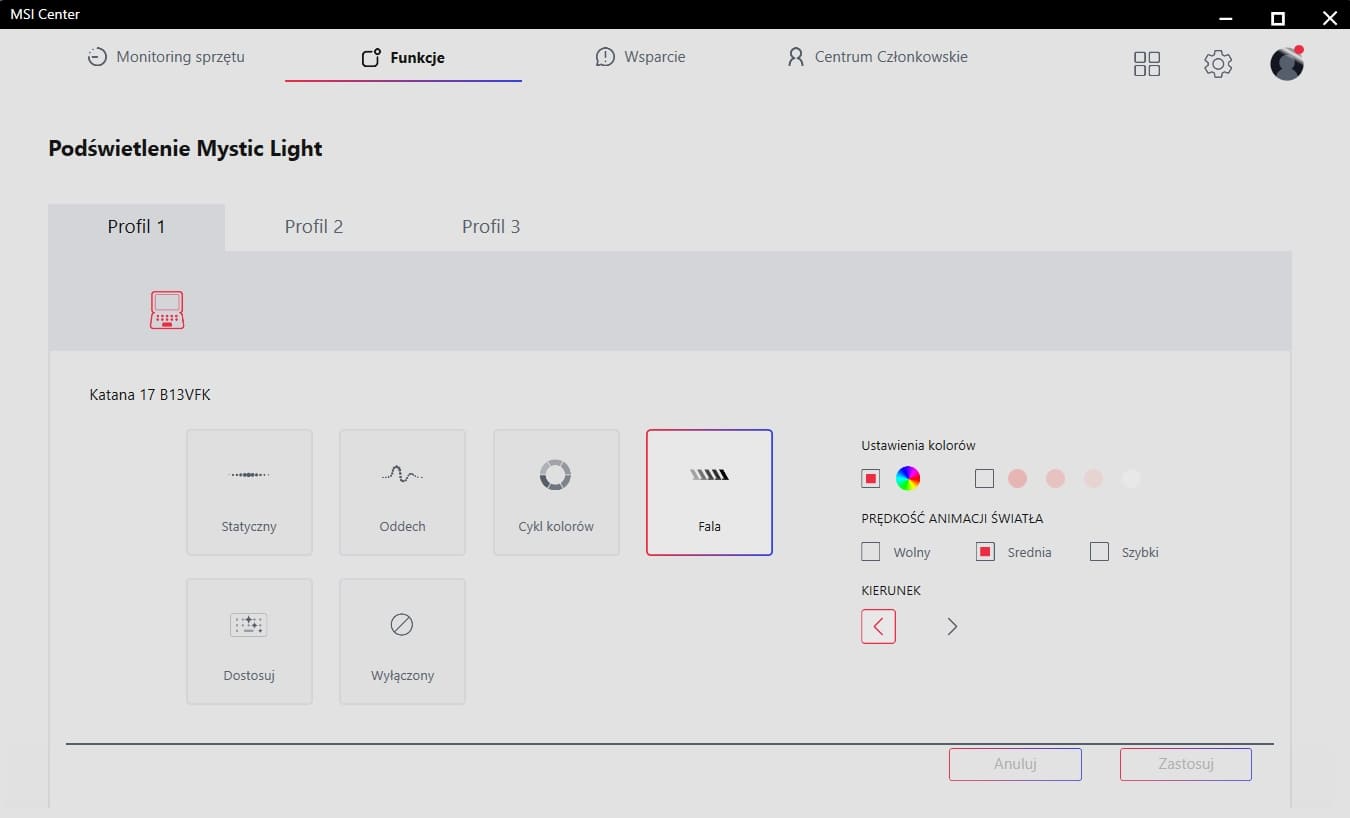Open the Wsparcie support tab
This screenshot has height=818, width=1350.
pos(640,57)
